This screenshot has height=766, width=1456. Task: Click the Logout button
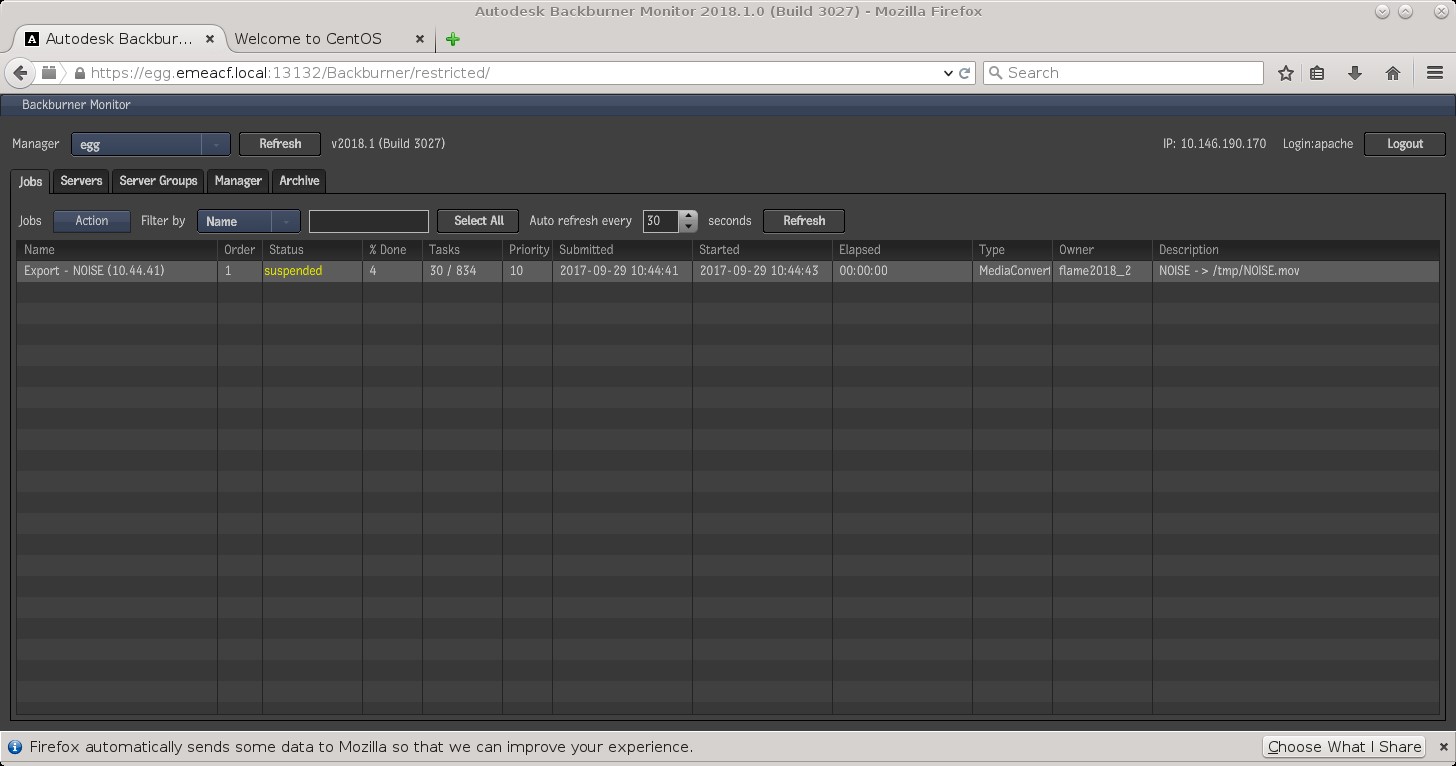tap(1405, 144)
